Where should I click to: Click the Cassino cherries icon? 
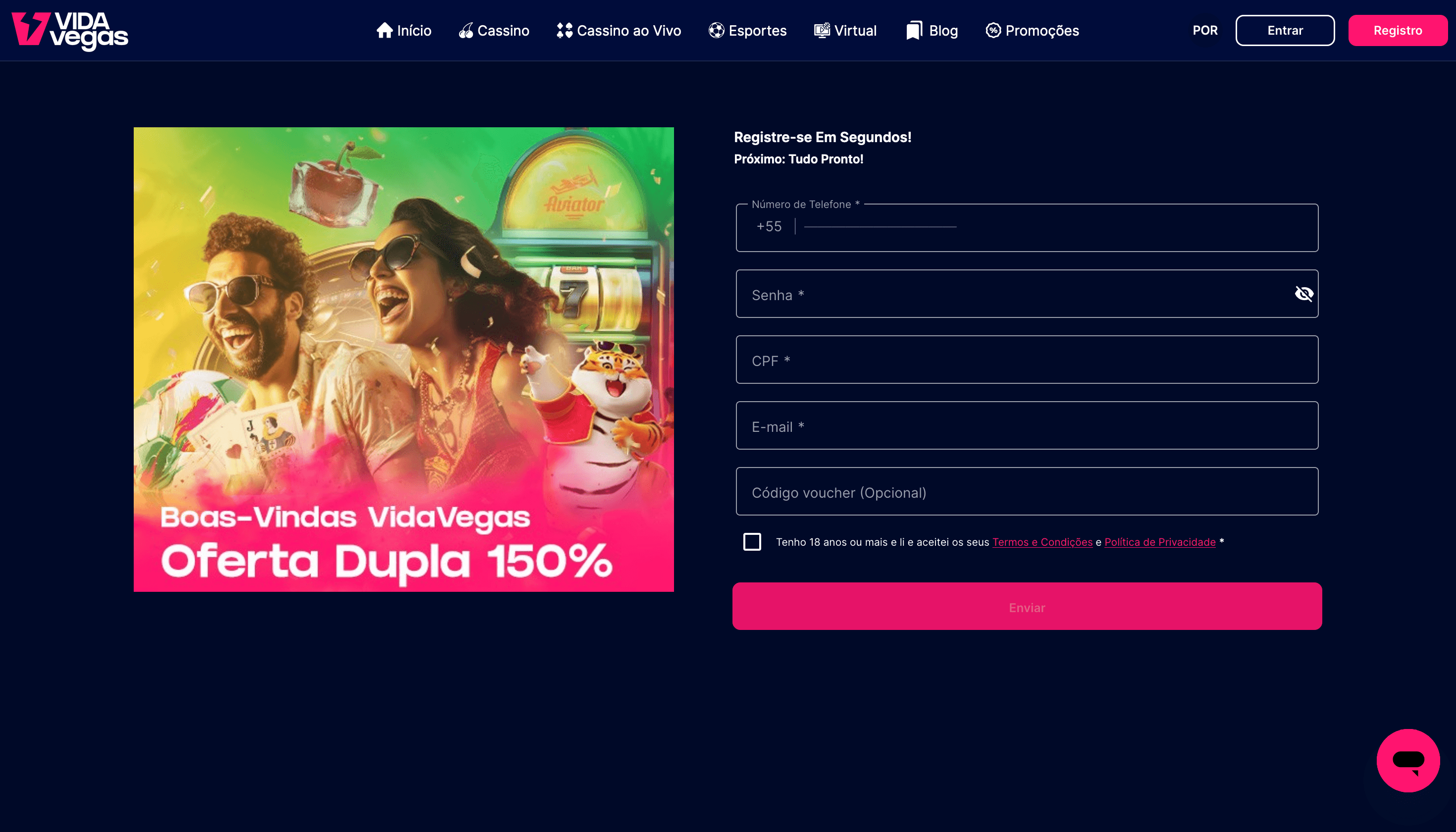(x=467, y=30)
